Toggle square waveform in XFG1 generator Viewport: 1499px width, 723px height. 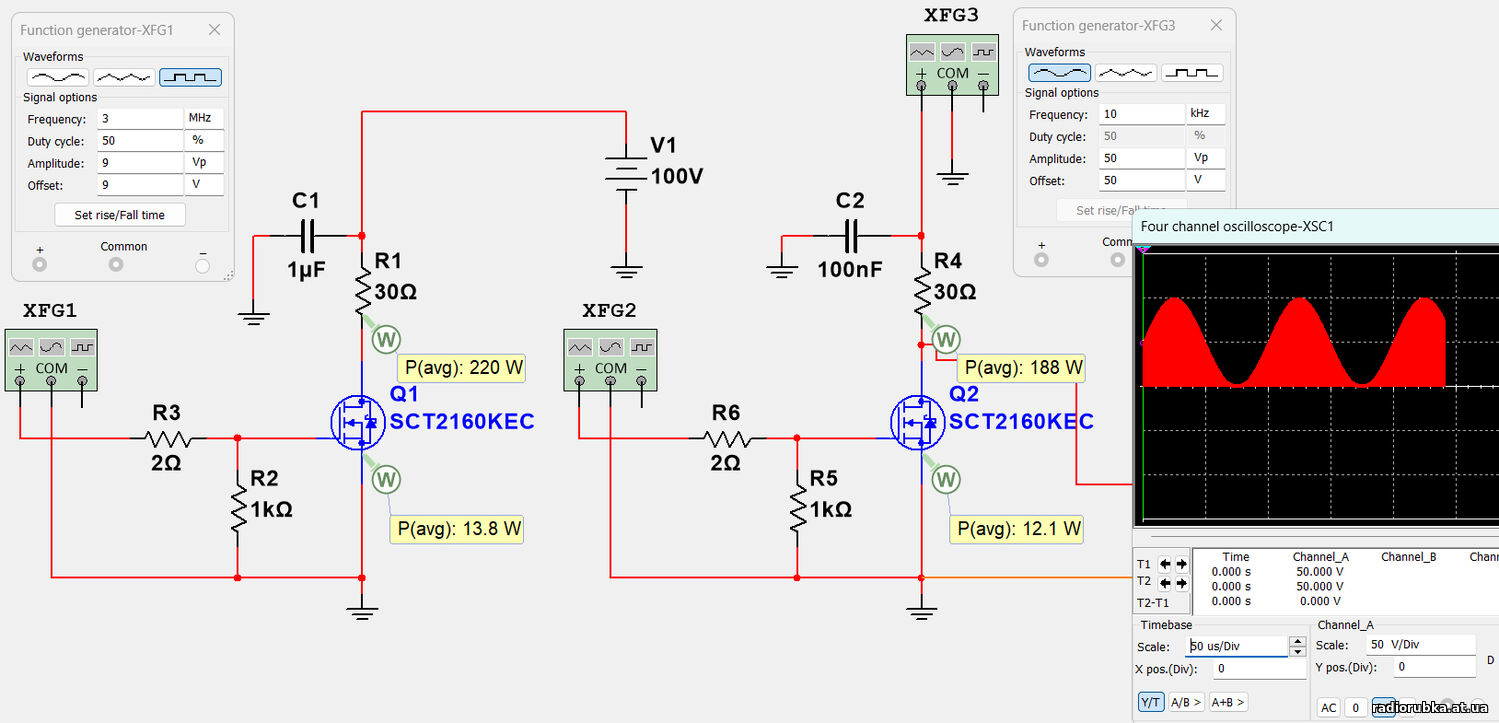(x=190, y=77)
